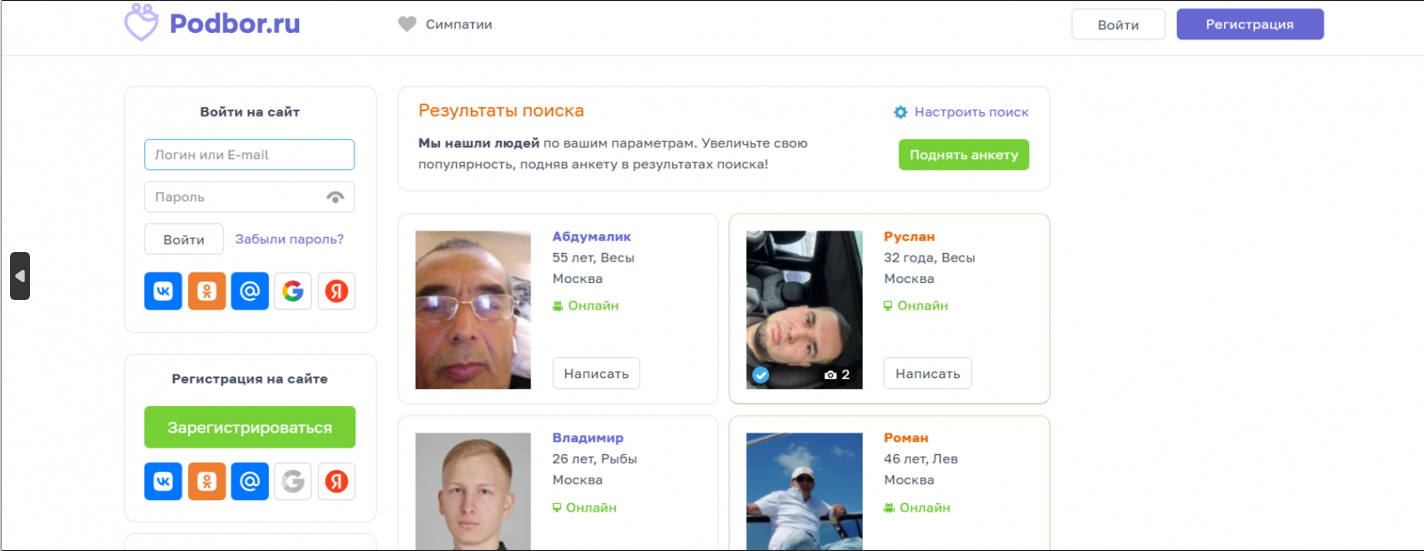The height and width of the screenshot is (551, 1424).
Task: Click VK icon in login panel
Action: [163, 291]
